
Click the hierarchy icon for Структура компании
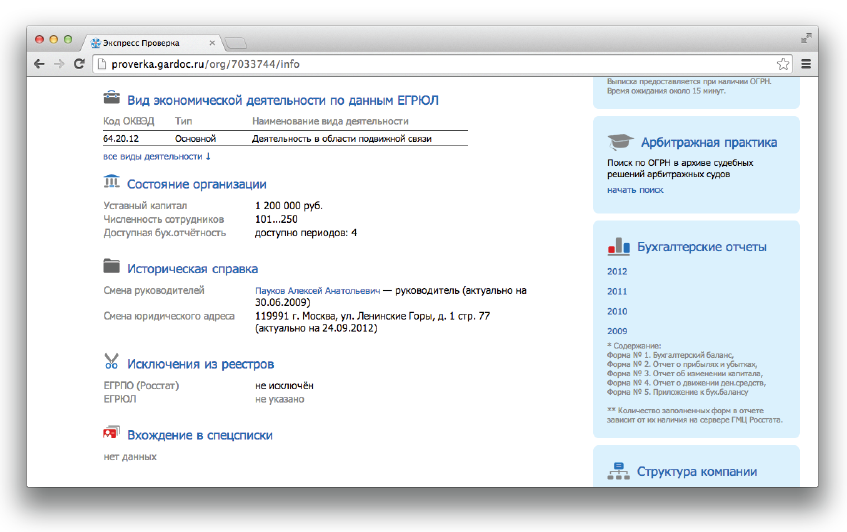(x=618, y=471)
